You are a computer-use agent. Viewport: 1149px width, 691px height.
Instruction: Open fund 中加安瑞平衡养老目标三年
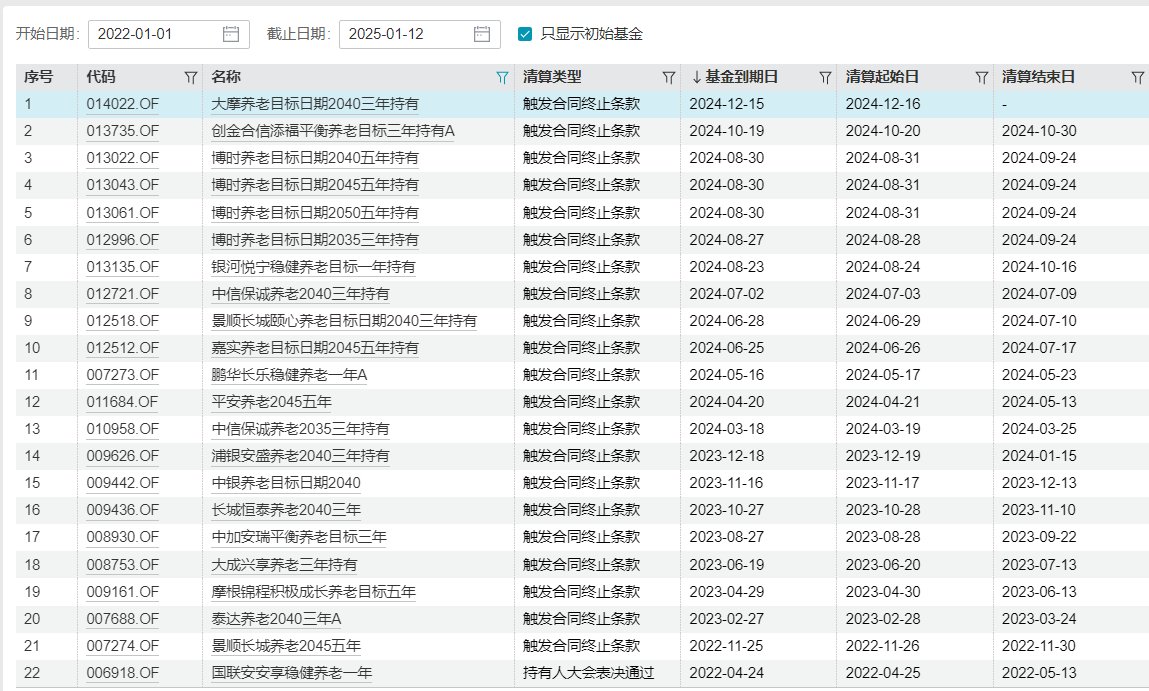click(x=299, y=538)
